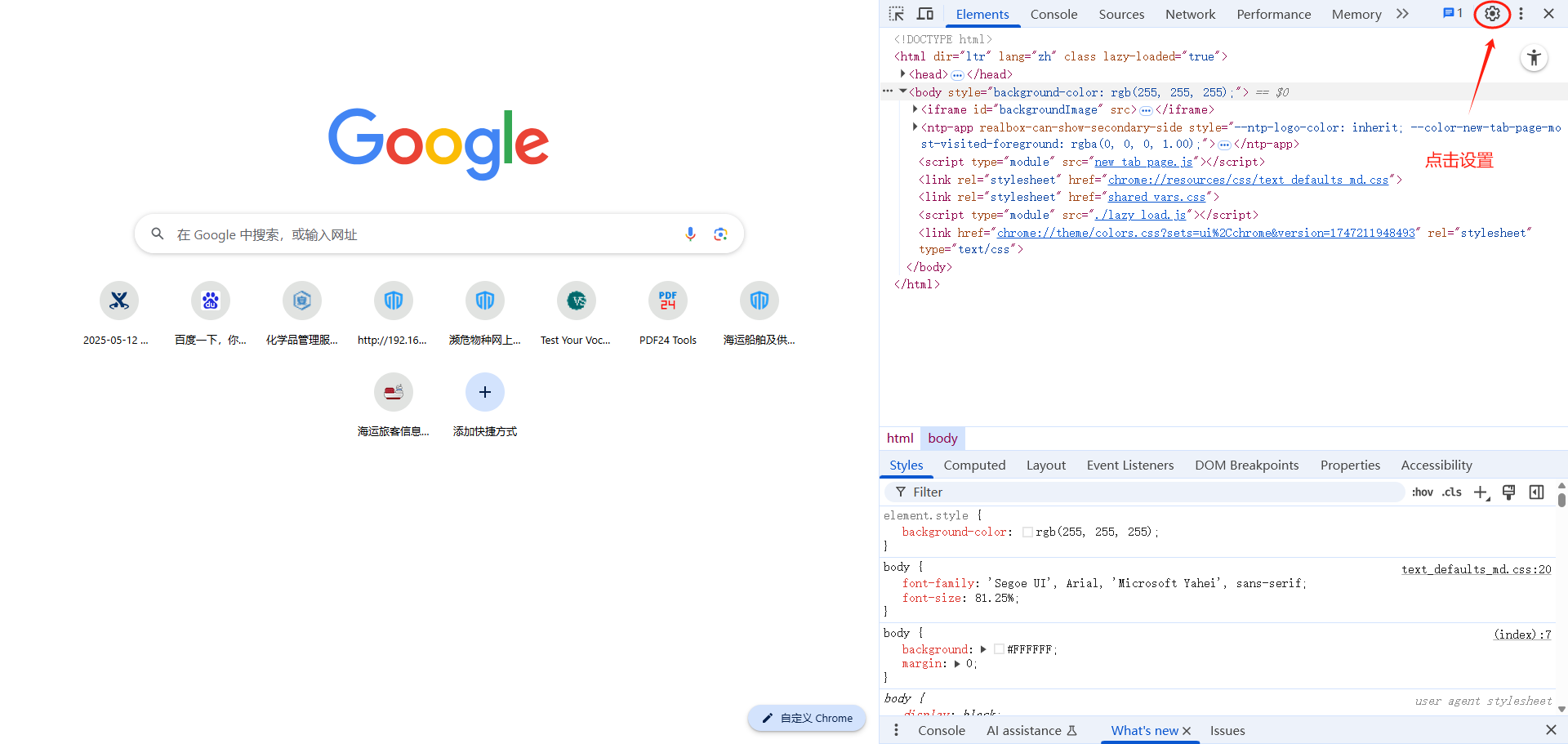Show more DevTools tabs chevron

coord(1402,14)
